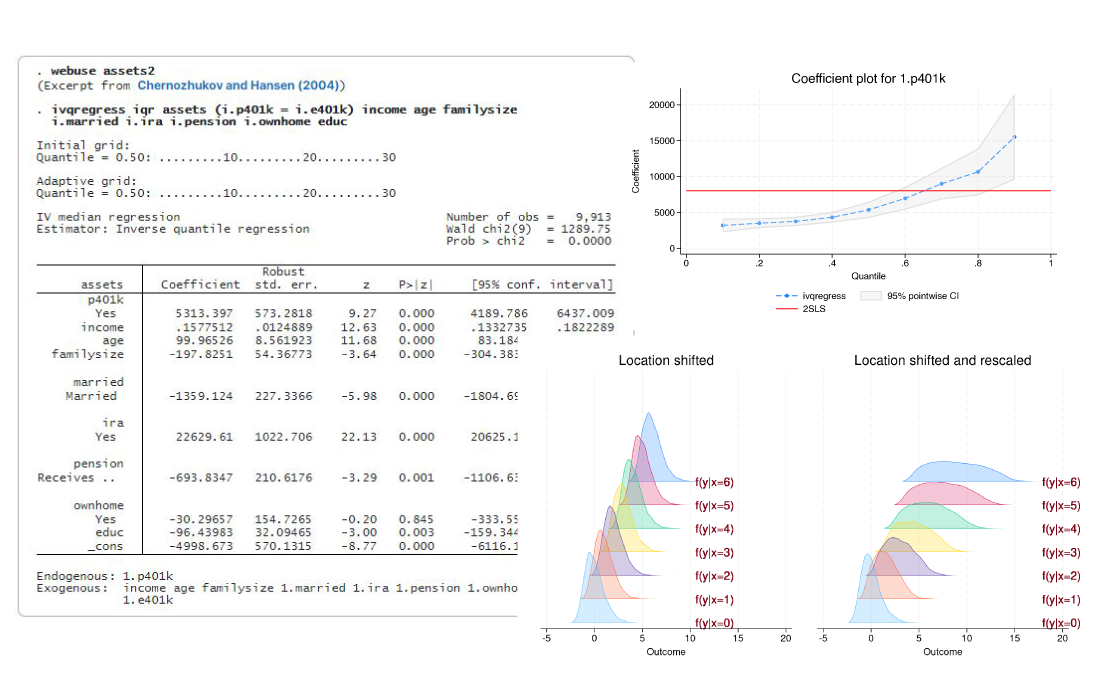Select ownhome coefficient -30.29657
1110x699 pixels.
tap(201, 519)
